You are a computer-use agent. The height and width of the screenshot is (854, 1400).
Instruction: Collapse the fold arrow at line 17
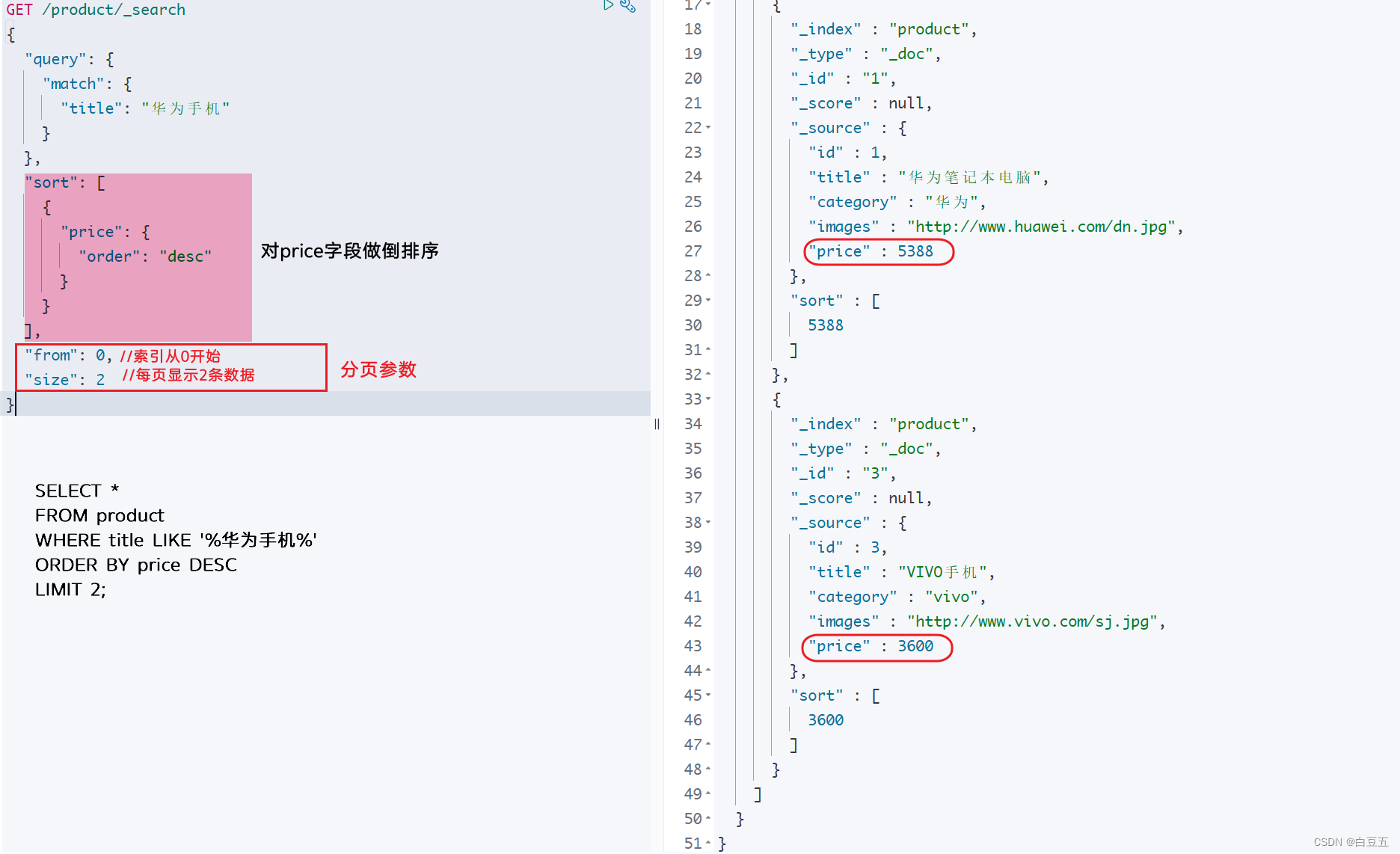(708, 4)
